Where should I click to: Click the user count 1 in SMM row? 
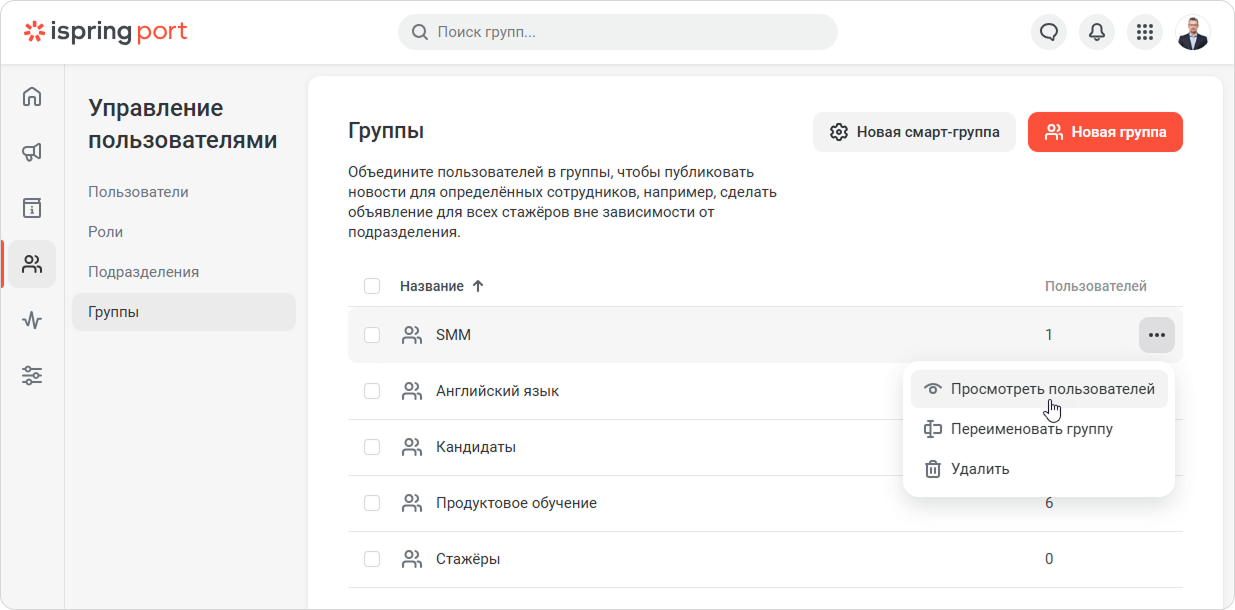(x=1049, y=335)
